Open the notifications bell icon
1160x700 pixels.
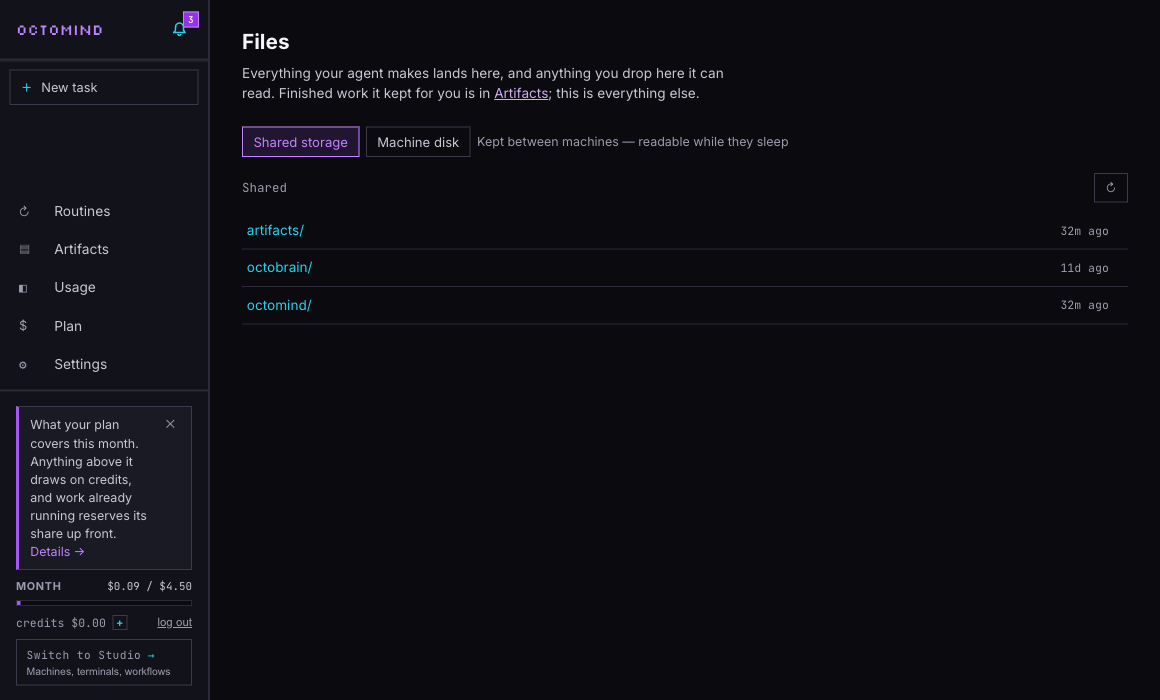[179, 29]
